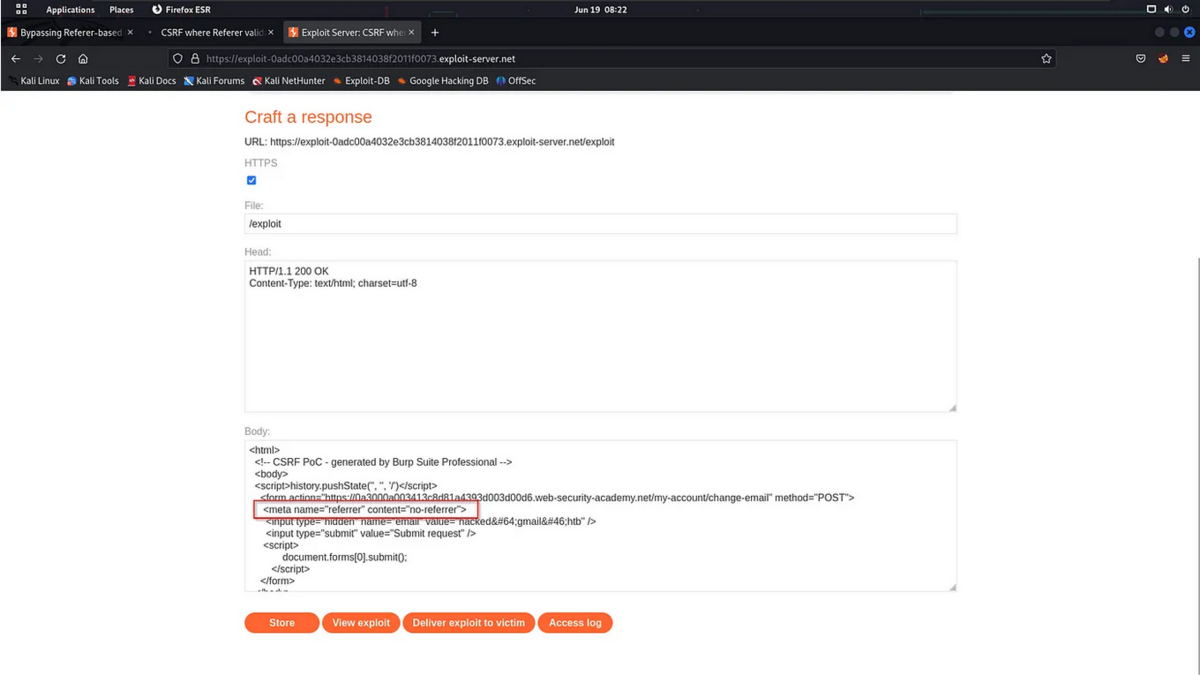Viewport: 1200px width, 675px height.
Task: Open Firefox hamburger menu
Action: tap(1186, 59)
